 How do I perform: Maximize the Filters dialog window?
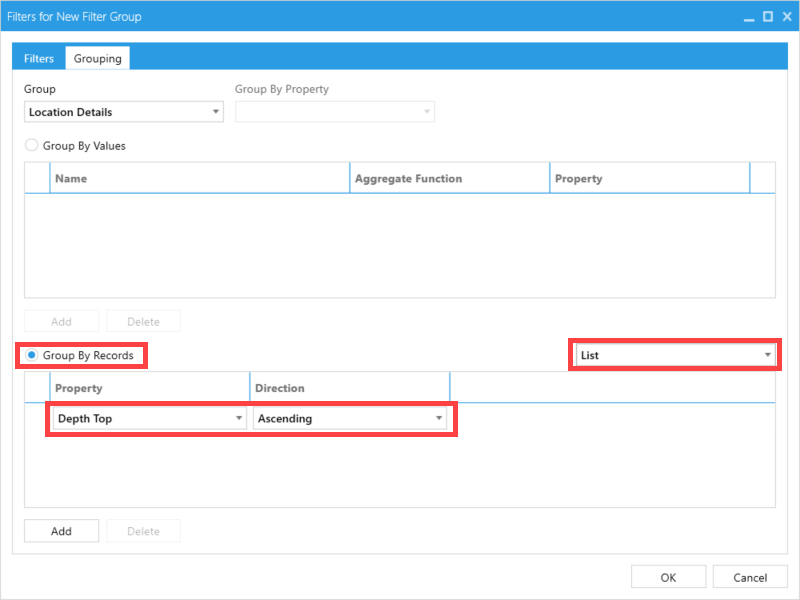point(768,17)
